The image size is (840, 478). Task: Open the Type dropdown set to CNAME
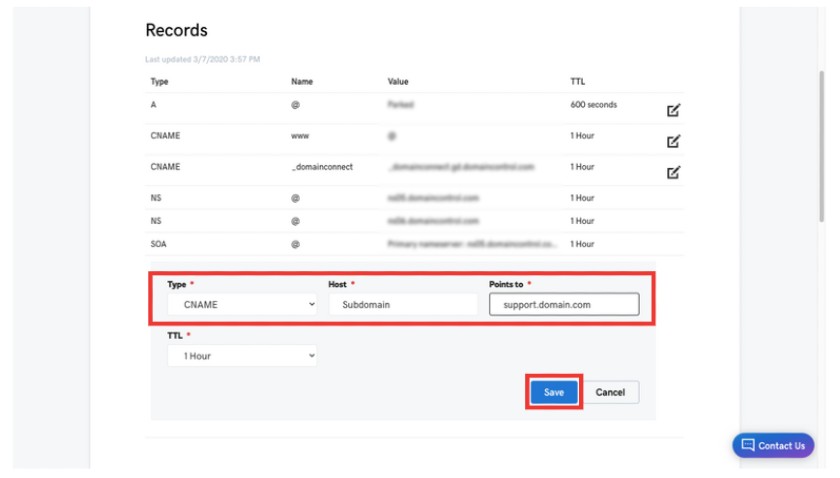tap(242, 304)
